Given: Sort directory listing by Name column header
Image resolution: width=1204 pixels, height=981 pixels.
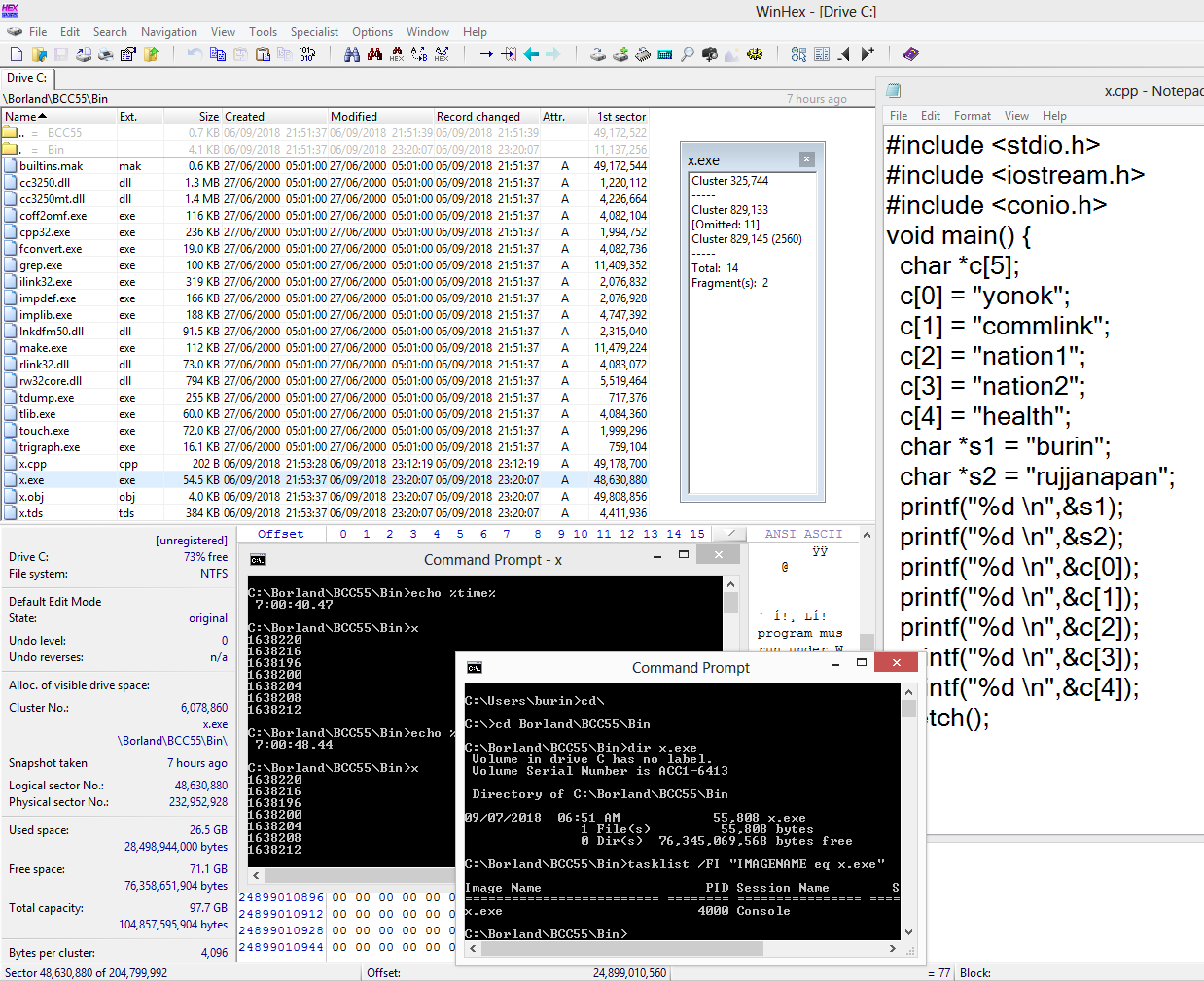Looking at the screenshot, I should point(20,117).
